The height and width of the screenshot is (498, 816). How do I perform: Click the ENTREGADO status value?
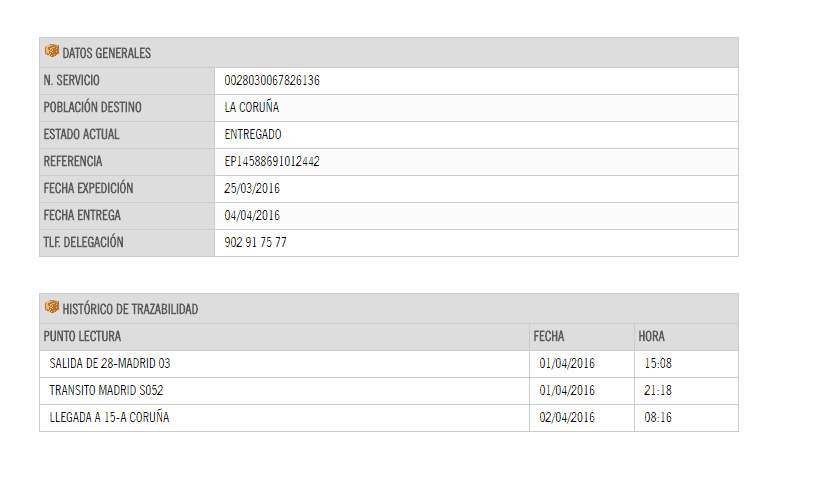[x=253, y=135]
